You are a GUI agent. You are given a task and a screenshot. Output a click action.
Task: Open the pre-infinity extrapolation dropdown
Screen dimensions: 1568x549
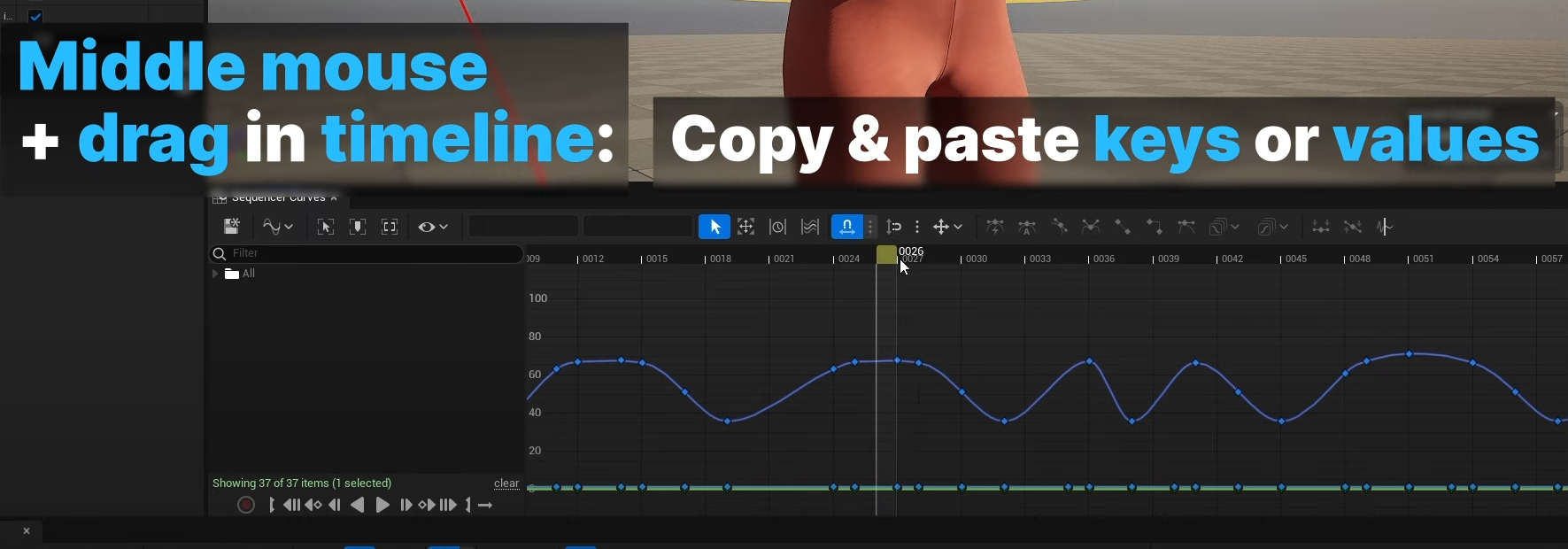click(1224, 227)
